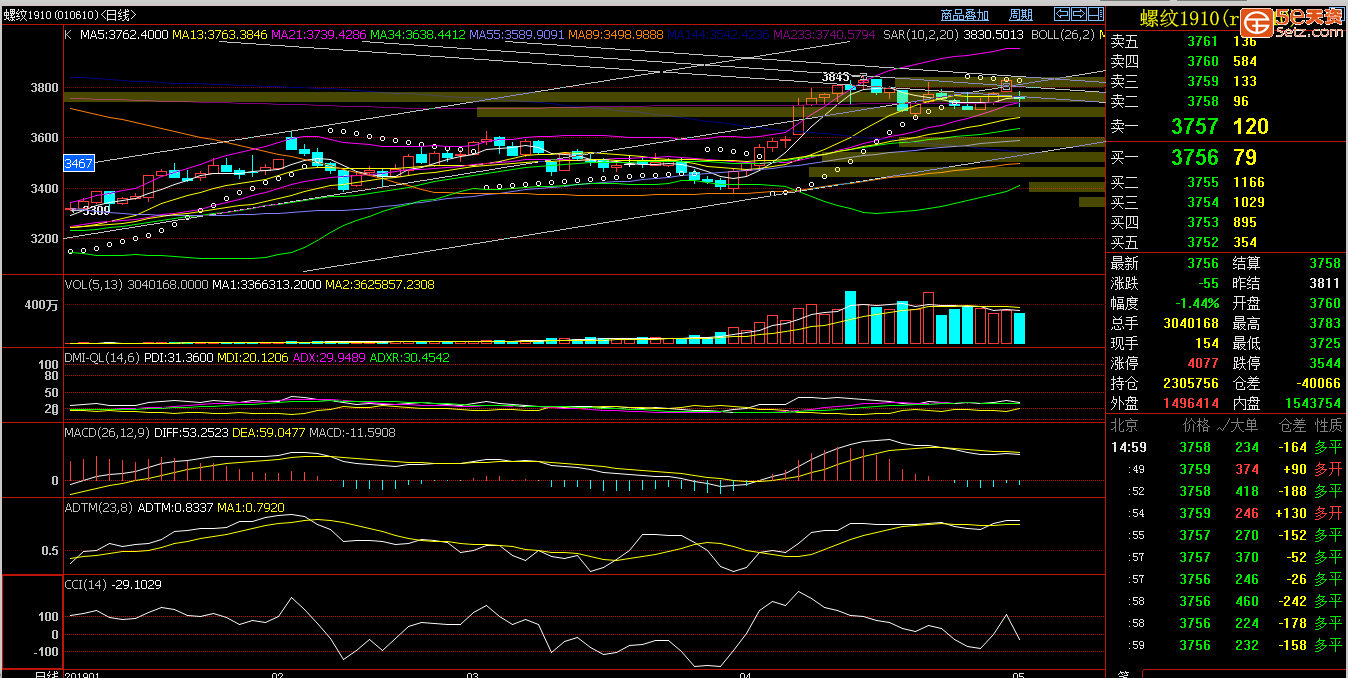Click the MA5:3762.4000 indicator label
Screen dimensions: 1348x678
click(x=124, y=34)
